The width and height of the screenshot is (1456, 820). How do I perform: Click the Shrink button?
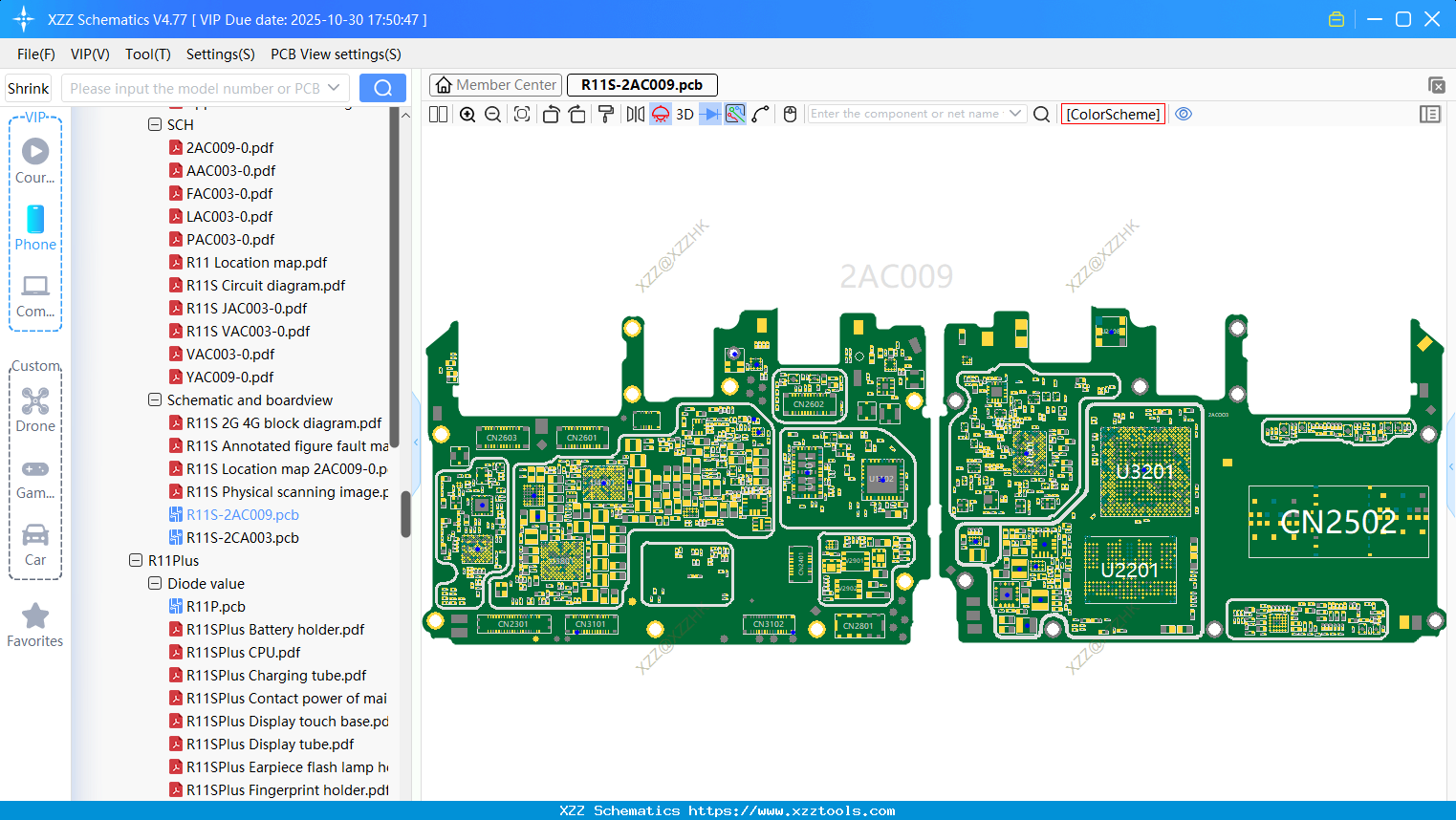[28, 87]
